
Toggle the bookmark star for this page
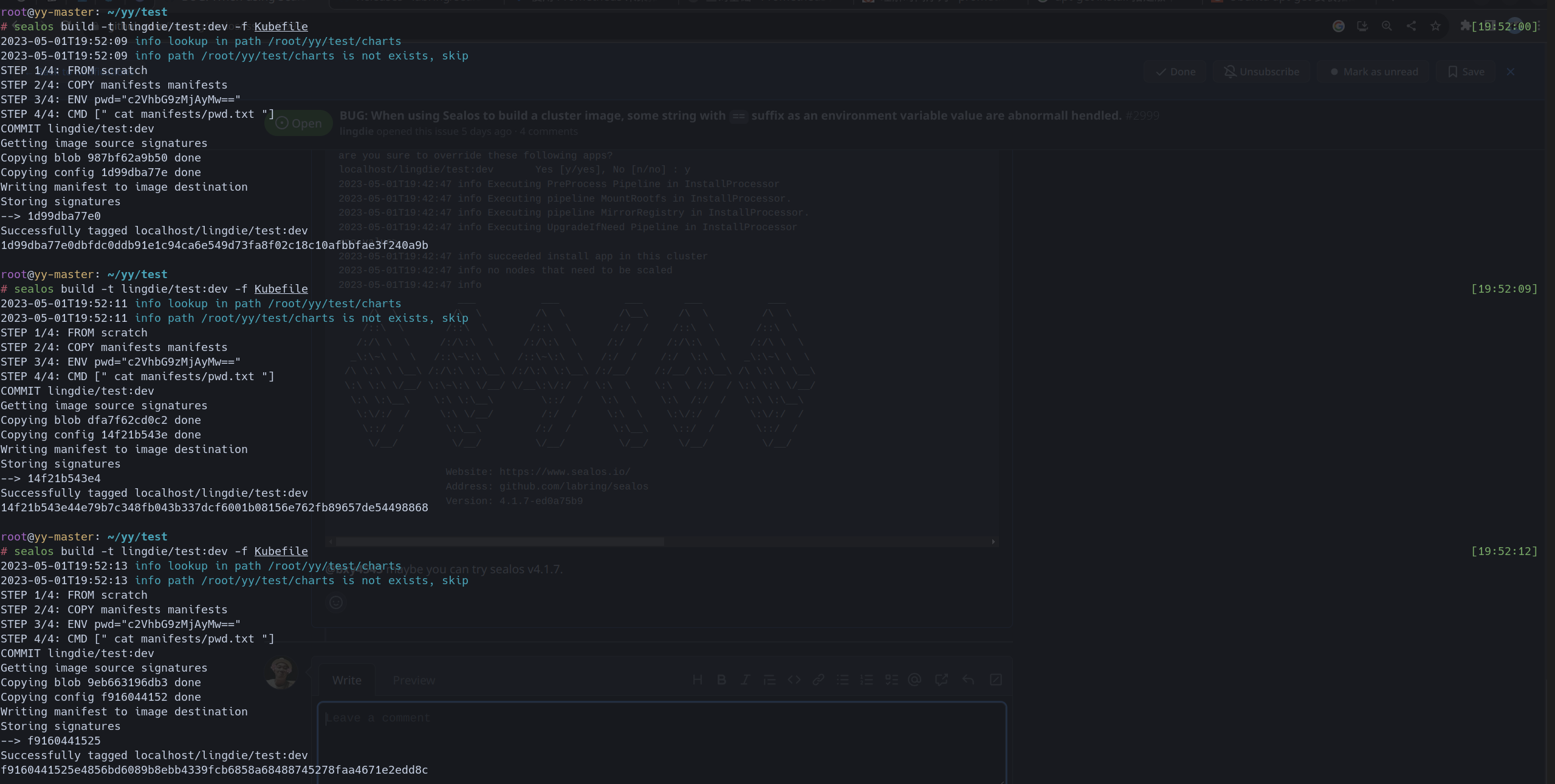click(x=1435, y=26)
